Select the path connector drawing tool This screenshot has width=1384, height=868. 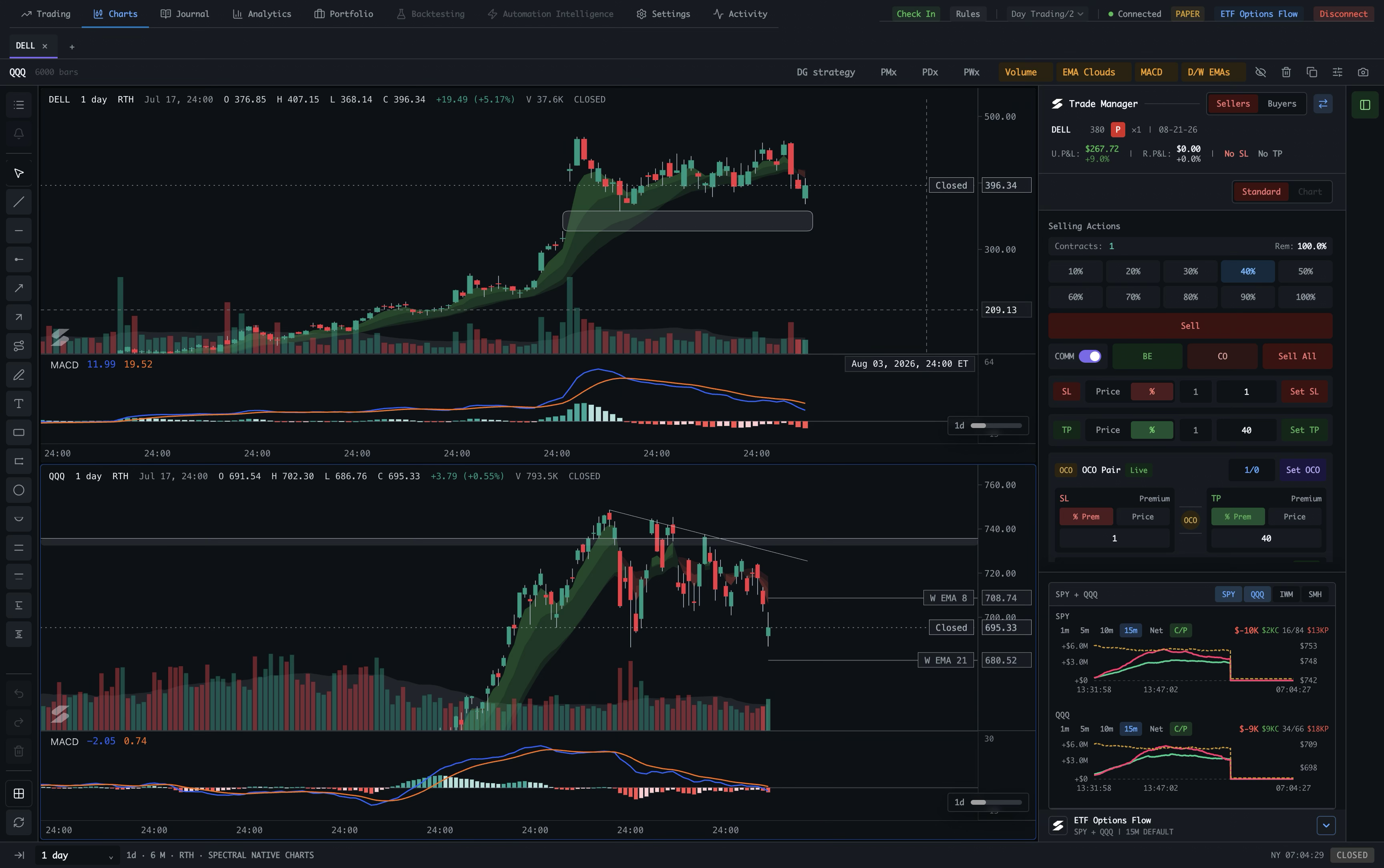coord(18,346)
